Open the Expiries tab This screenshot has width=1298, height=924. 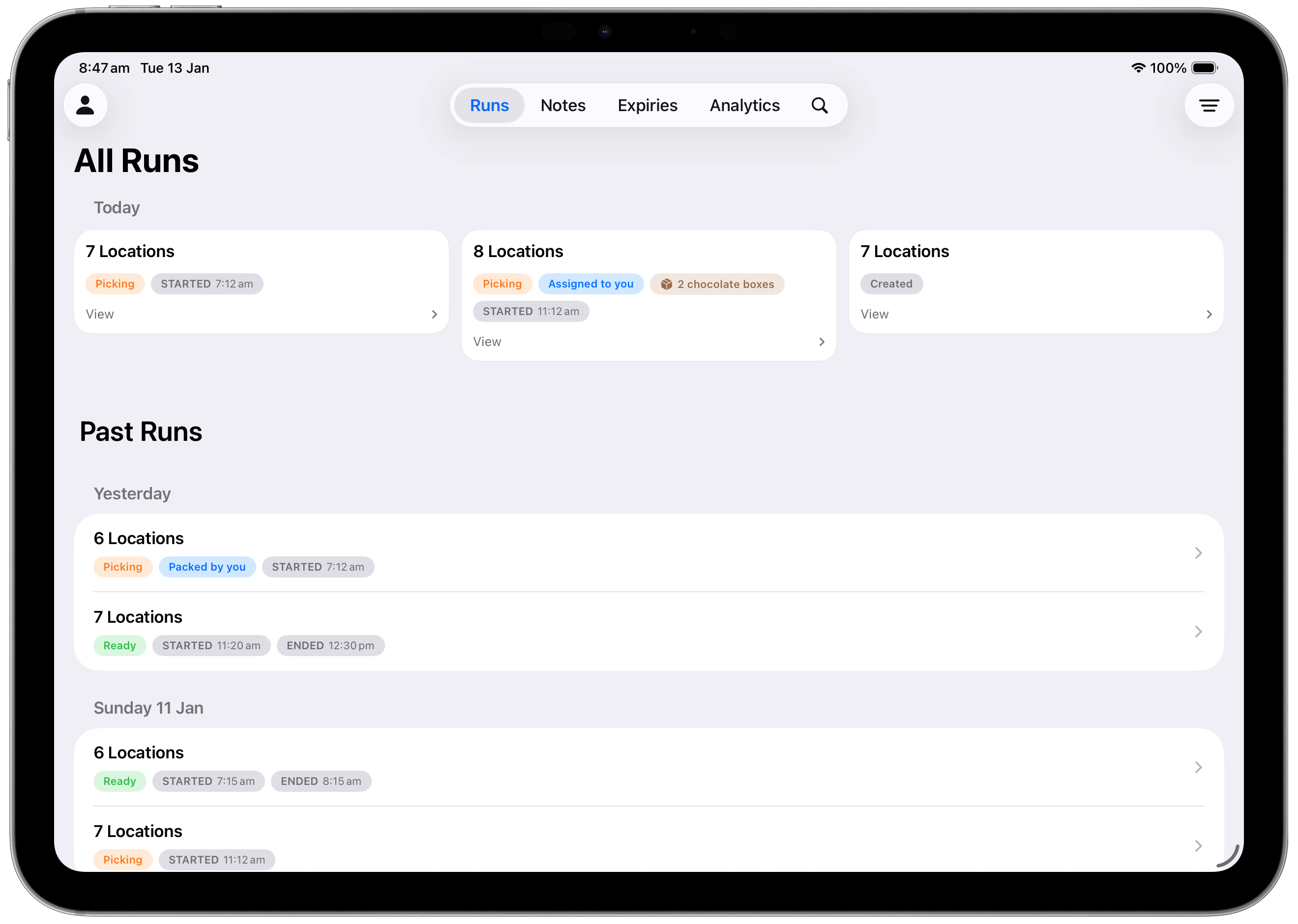coord(647,105)
